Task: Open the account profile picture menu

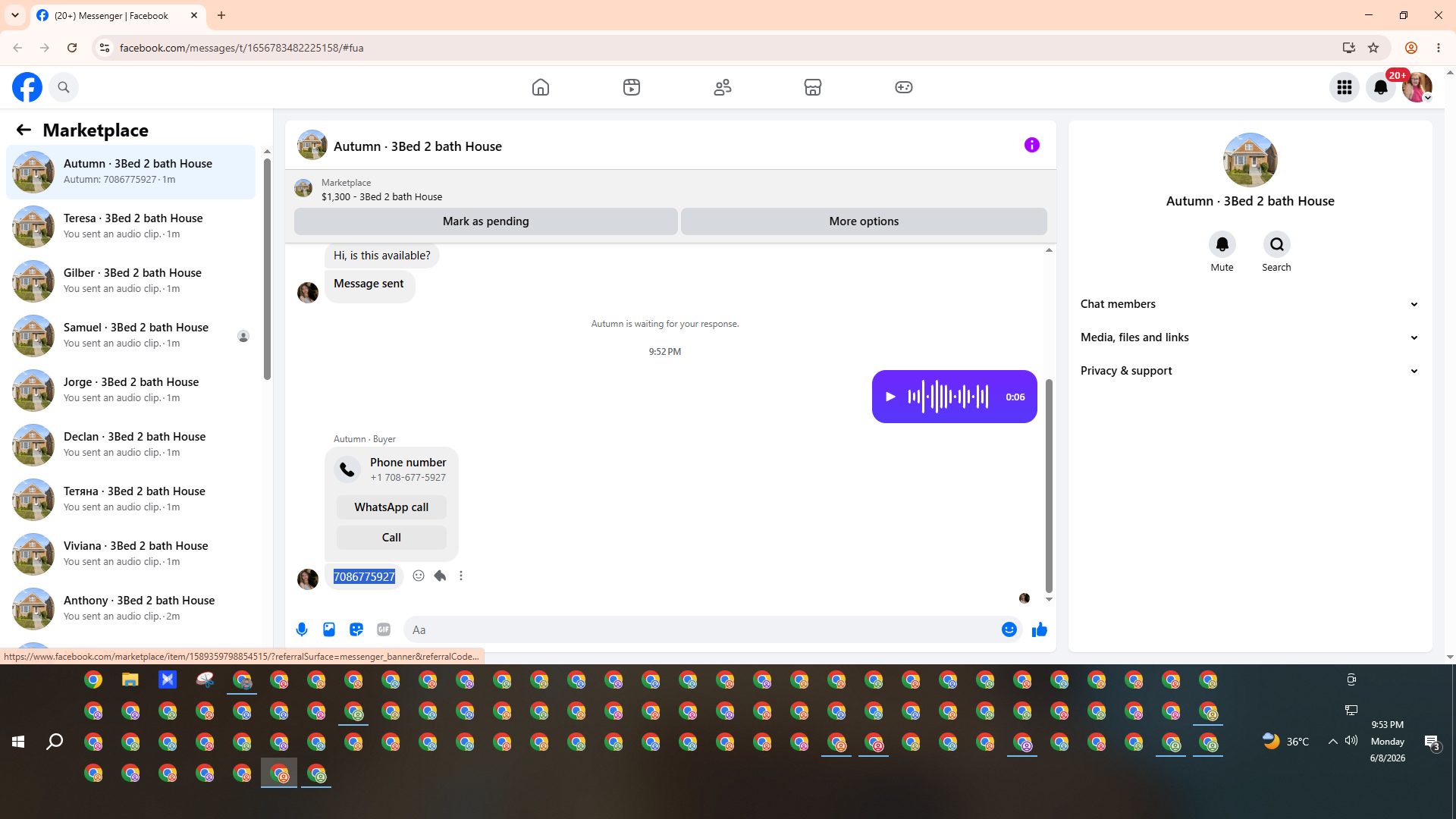Action: [x=1417, y=87]
